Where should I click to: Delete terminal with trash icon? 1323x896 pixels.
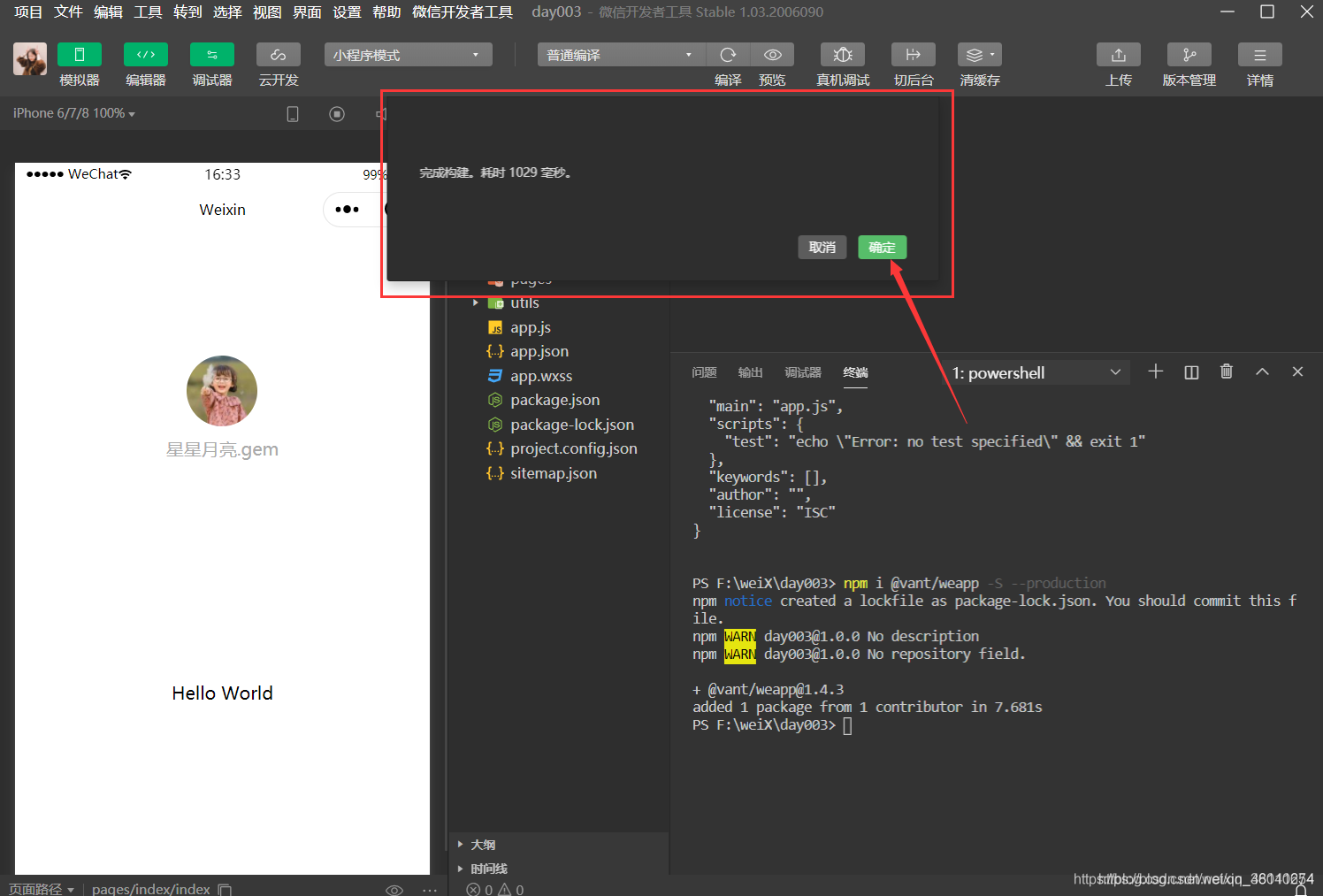(1227, 371)
